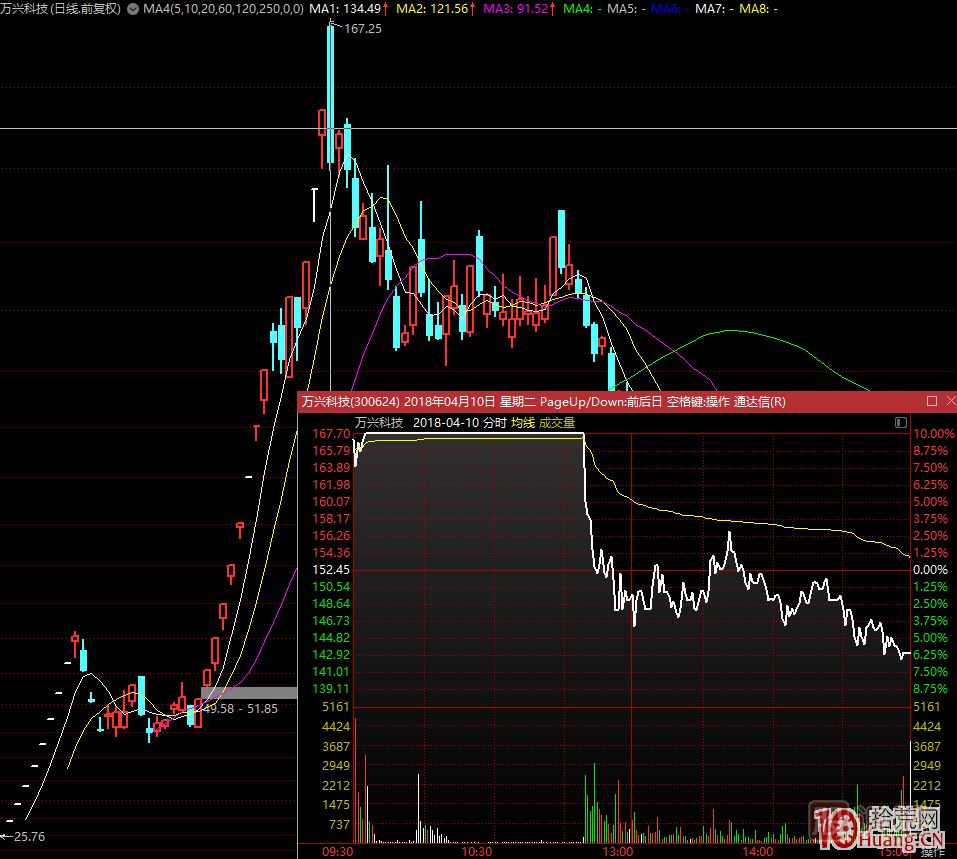Click the 09:30 opening time label

338,852
